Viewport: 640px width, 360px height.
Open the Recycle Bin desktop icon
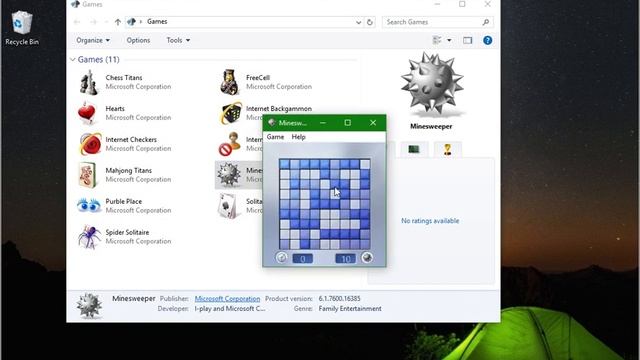pos(21,28)
